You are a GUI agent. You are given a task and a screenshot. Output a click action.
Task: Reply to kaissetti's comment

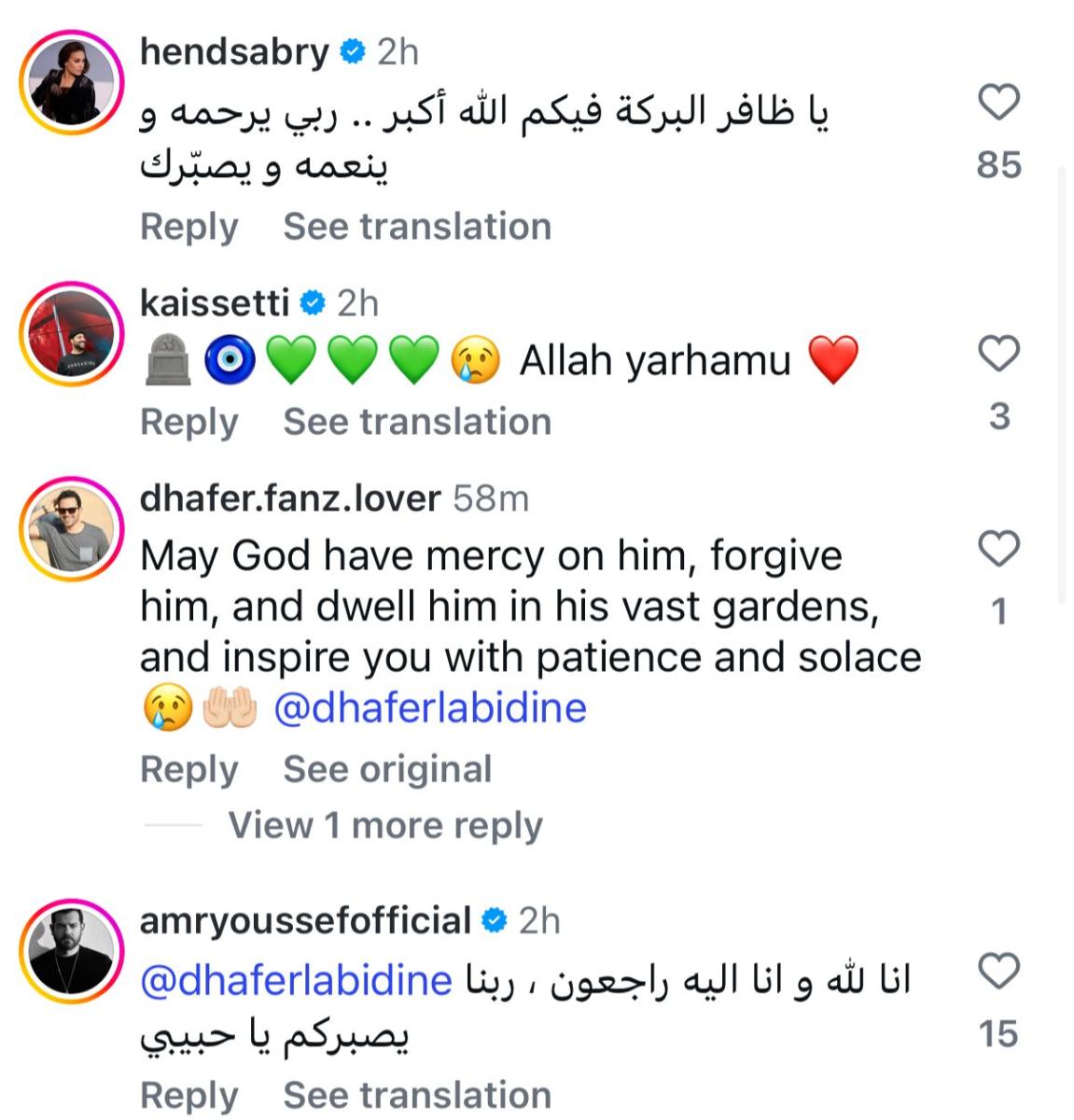tap(188, 421)
